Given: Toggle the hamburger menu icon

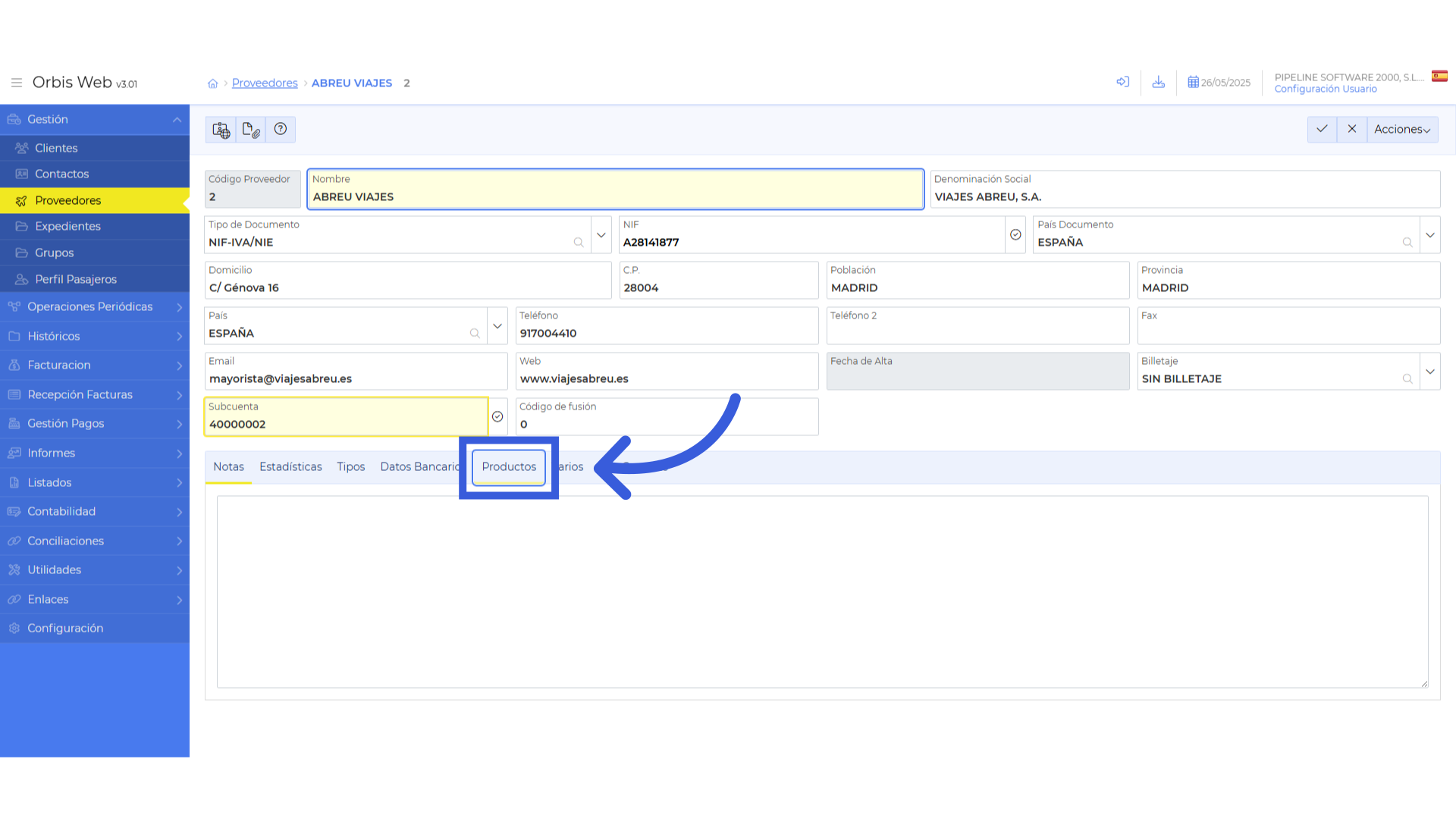Looking at the screenshot, I should click(x=16, y=83).
